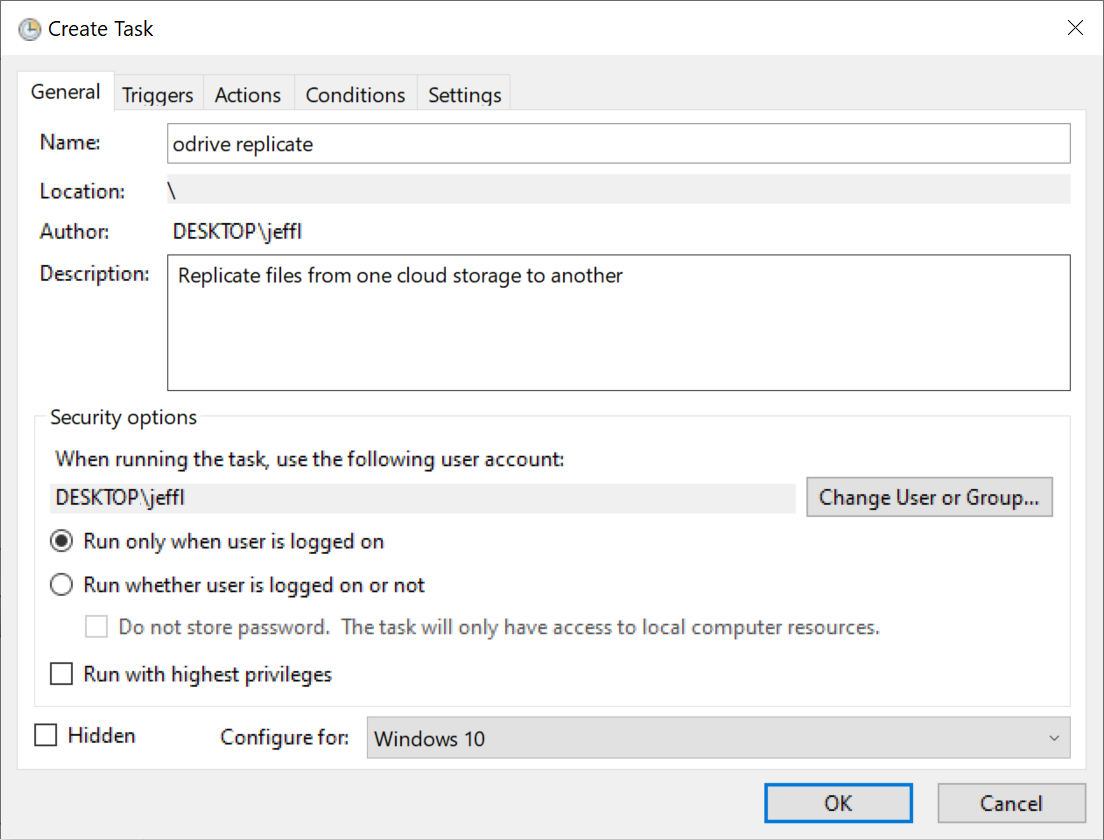Click the Change User or Group button
This screenshot has width=1104, height=840.
(929, 497)
